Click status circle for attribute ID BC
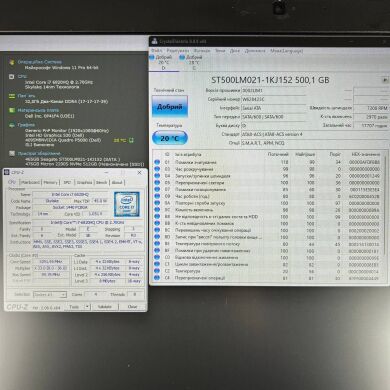The width and height of the screenshot is (390, 390). click(x=157, y=230)
